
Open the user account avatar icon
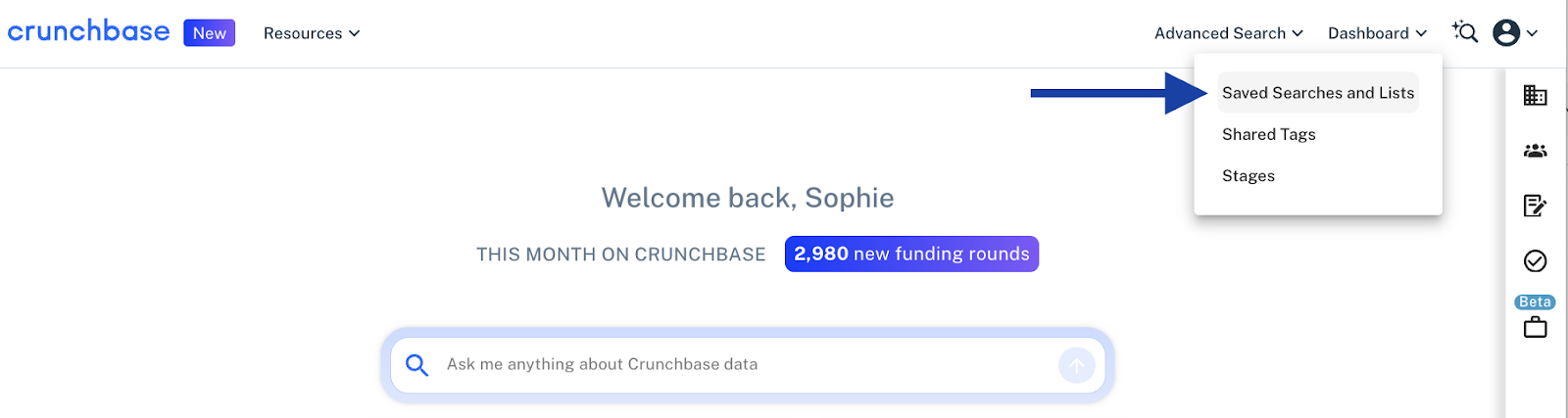tap(1506, 32)
